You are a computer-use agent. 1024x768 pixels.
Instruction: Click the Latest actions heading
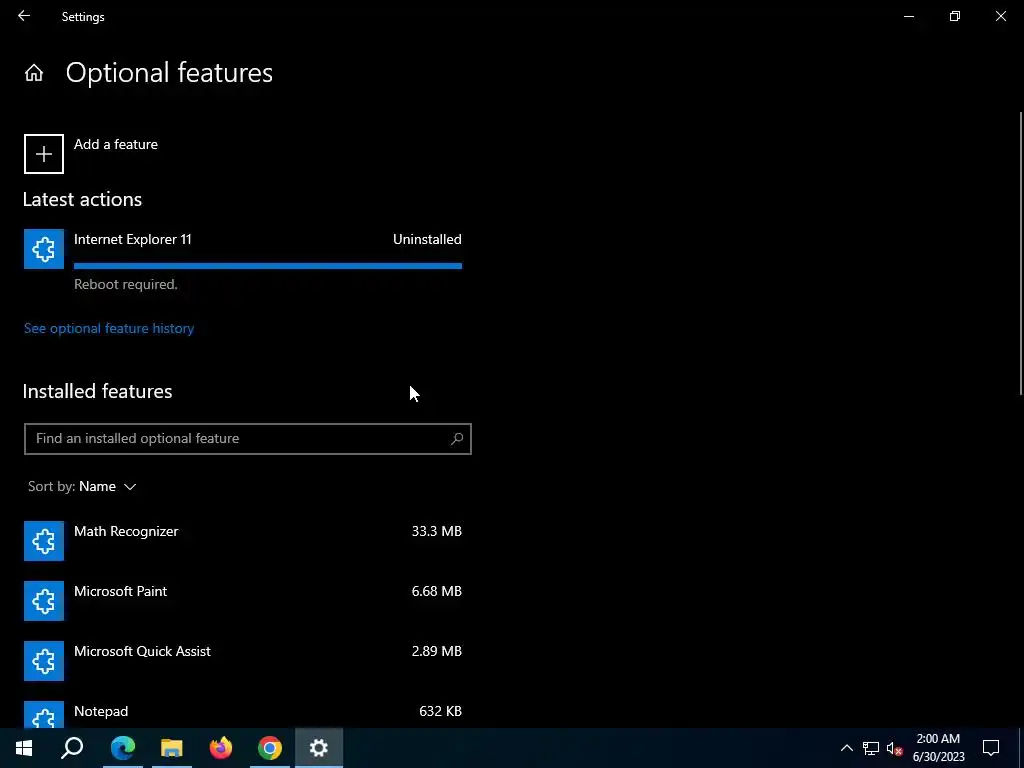point(82,199)
